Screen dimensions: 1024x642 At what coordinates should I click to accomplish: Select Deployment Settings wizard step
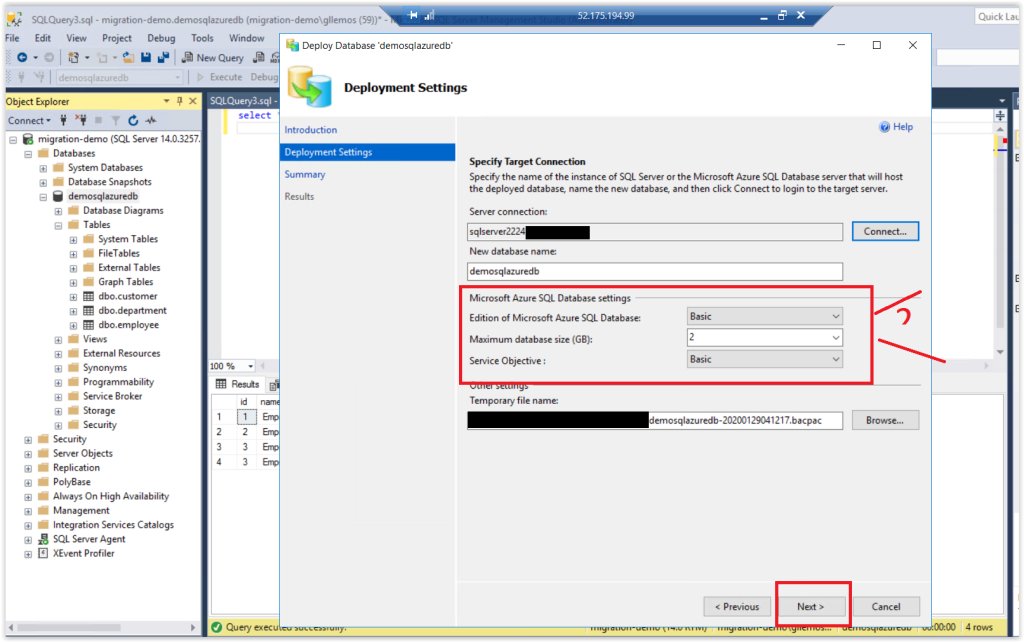click(368, 152)
